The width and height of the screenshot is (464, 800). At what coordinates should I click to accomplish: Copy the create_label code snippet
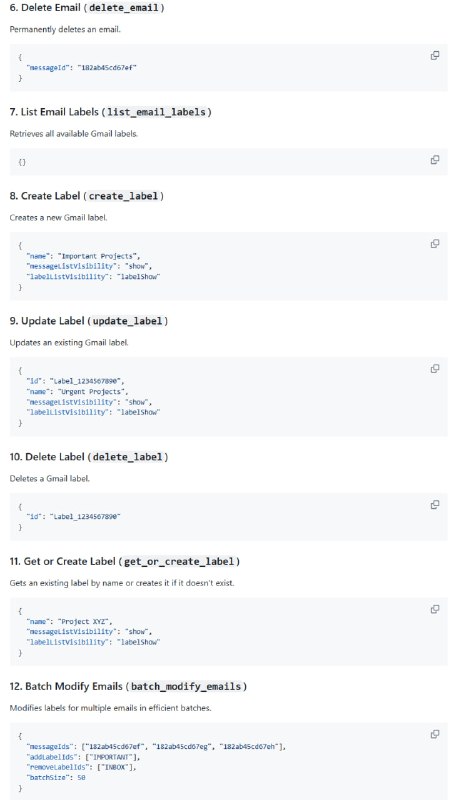[435, 243]
